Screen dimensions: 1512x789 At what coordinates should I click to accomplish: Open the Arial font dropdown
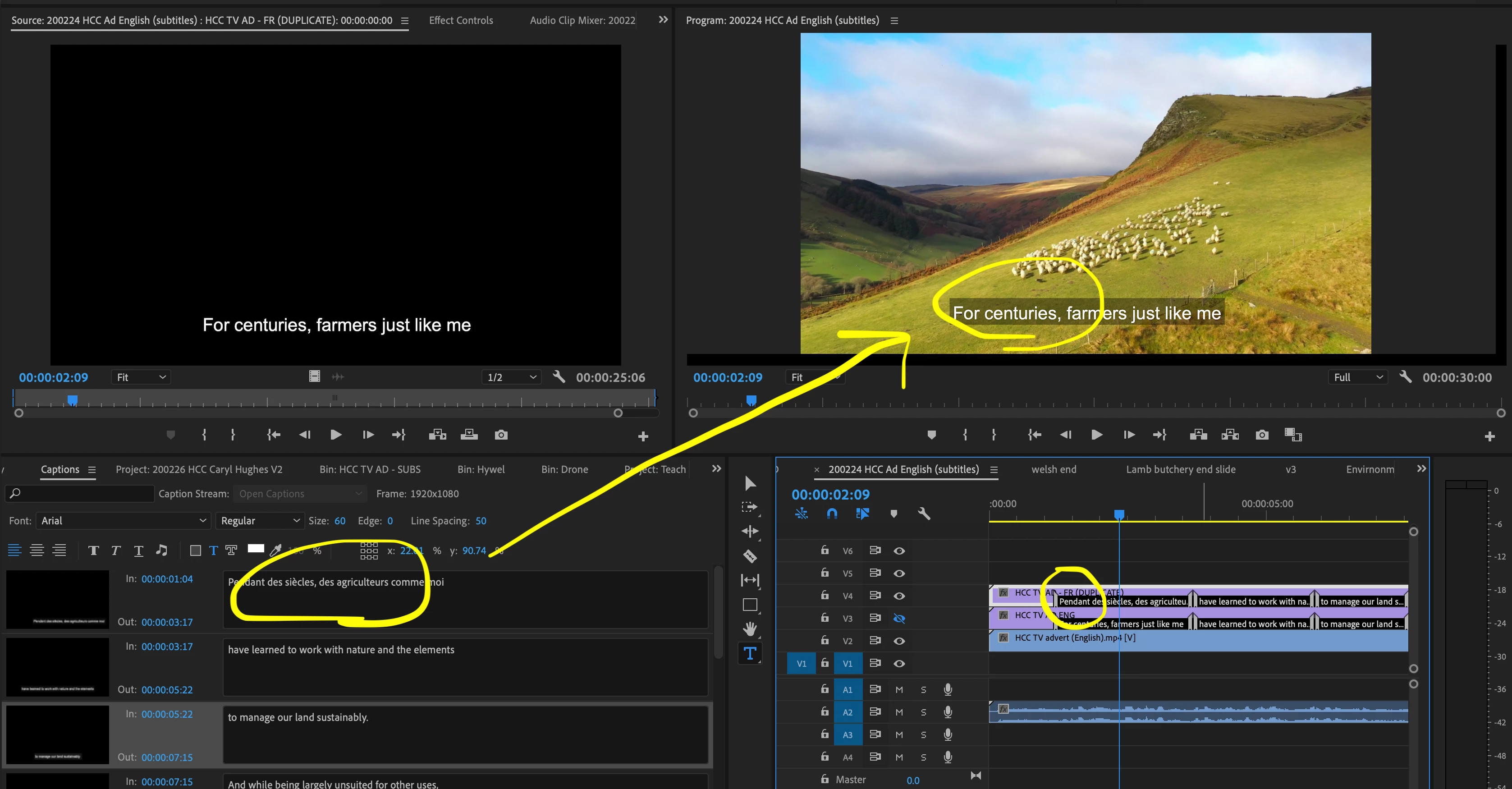123,521
